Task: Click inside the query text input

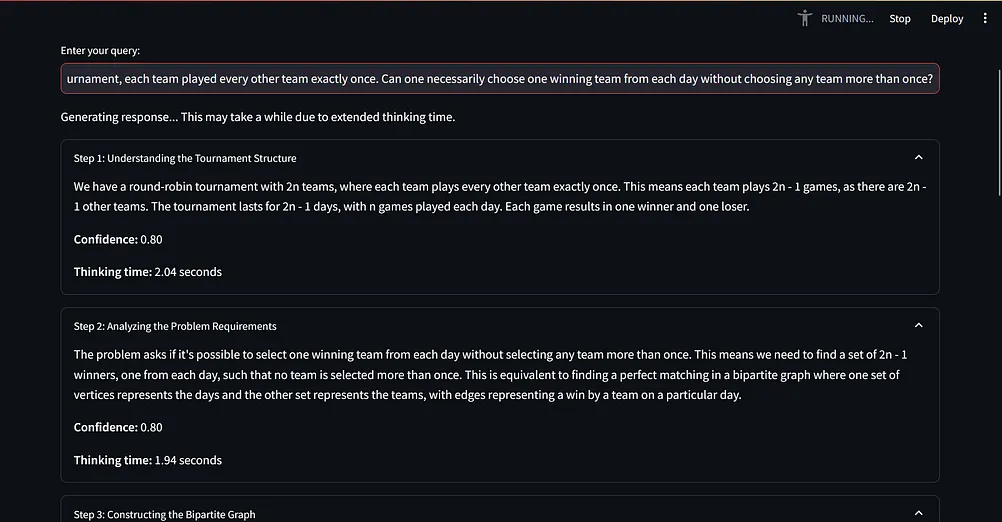Action: tap(499, 78)
